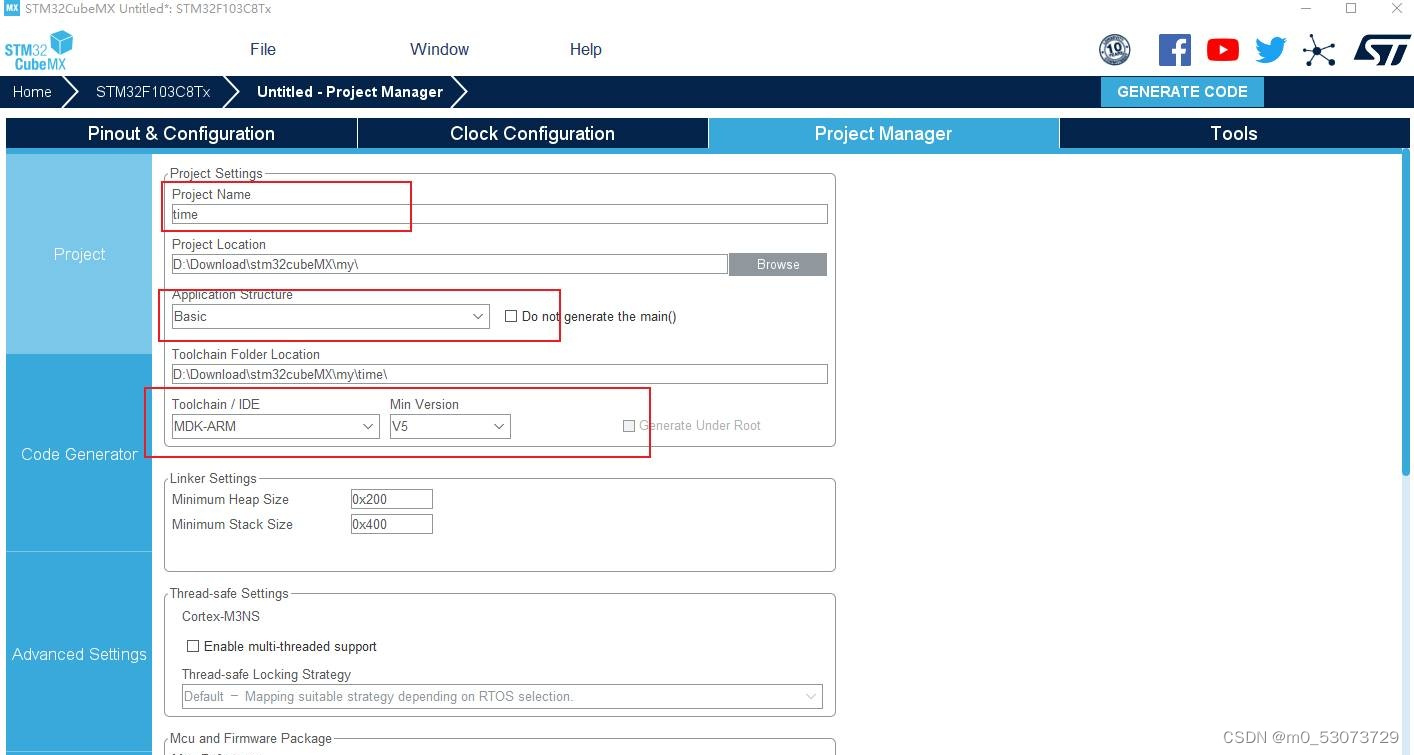Click the STM32CubeMX logo icon
The height and width of the screenshot is (755, 1414).
pyautogui.click(x=38, y=50)
